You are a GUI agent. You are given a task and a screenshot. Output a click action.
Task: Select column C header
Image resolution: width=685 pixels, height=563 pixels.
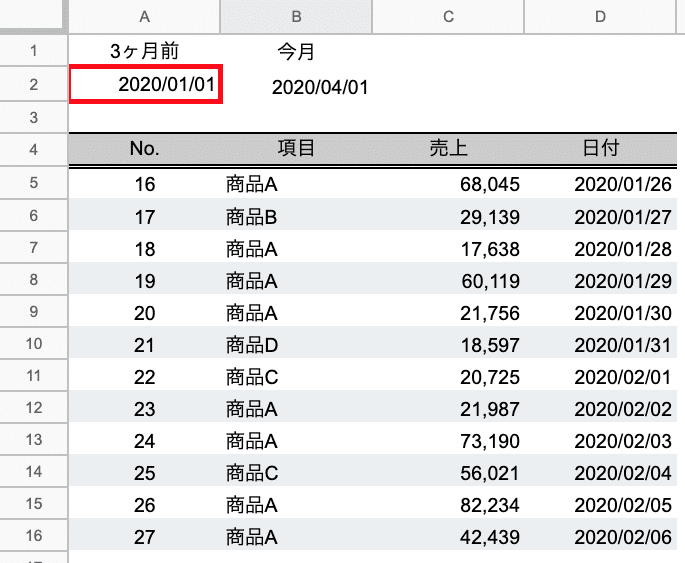[x=448, y=17]
